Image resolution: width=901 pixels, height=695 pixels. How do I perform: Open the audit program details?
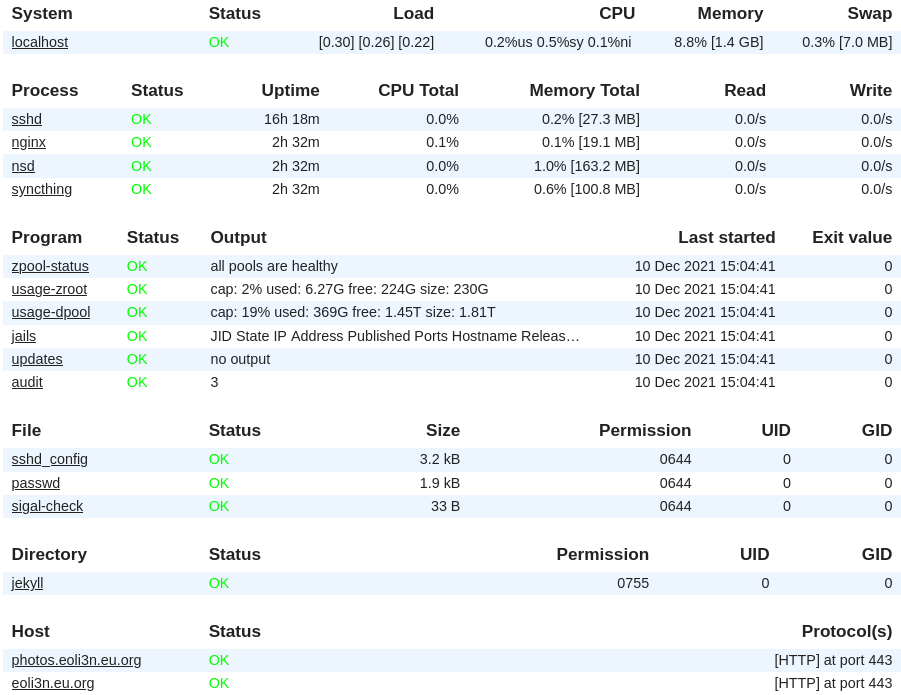click(27, 382)
